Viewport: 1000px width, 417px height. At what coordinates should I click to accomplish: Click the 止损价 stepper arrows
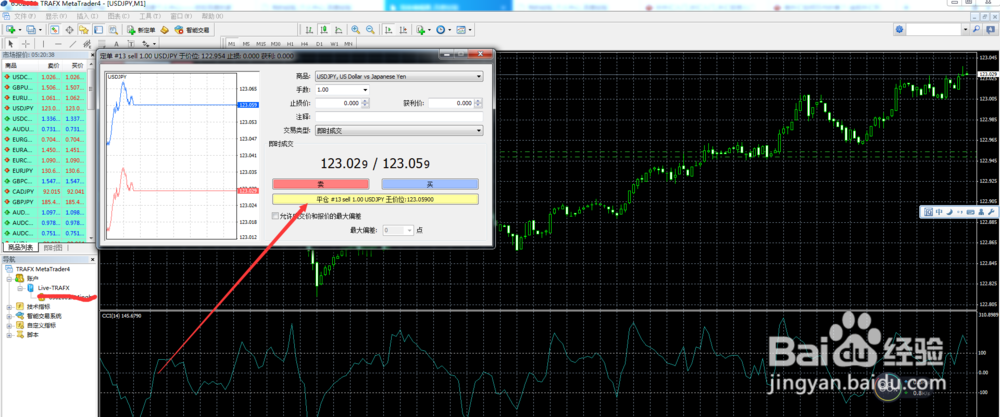click(366, 103)
